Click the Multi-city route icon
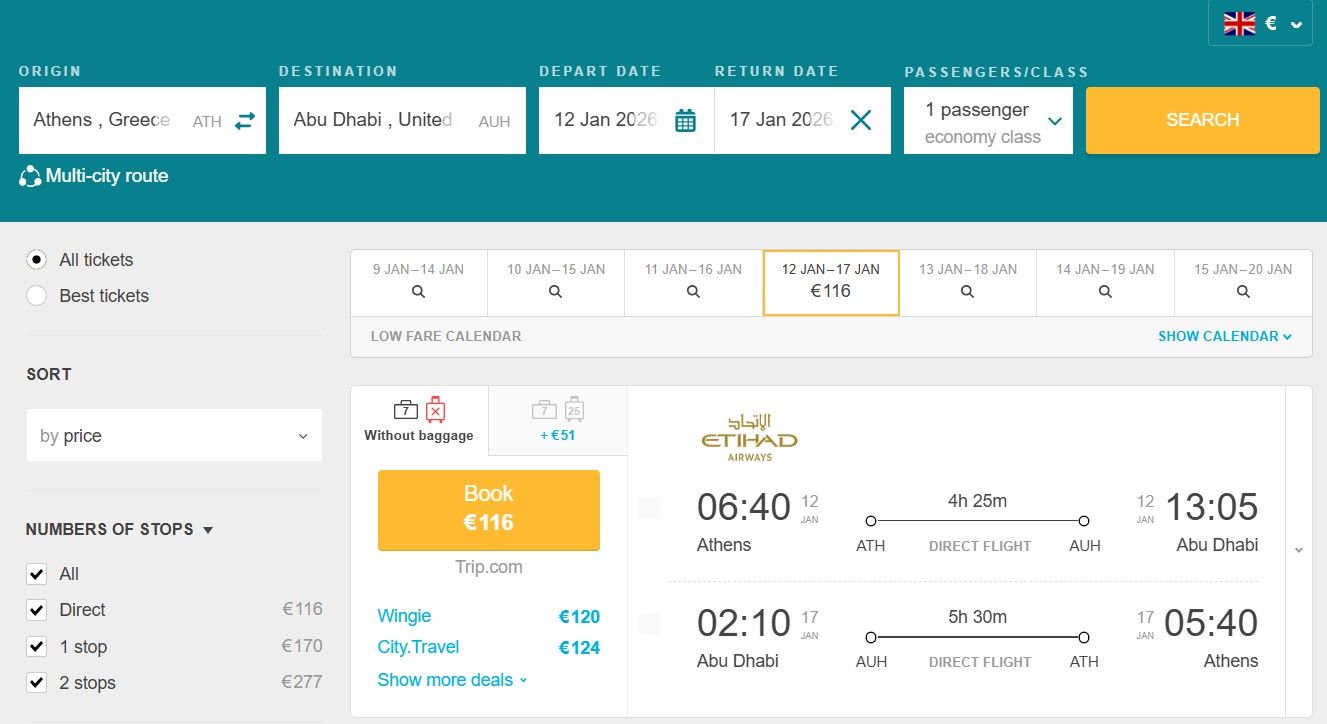 click(31, 175)
